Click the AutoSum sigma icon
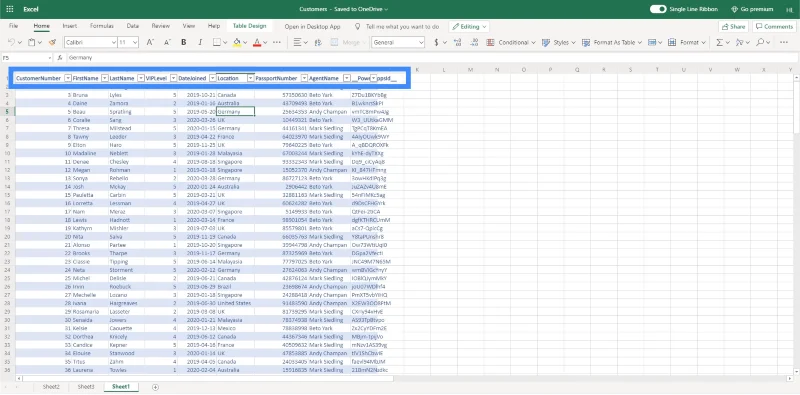The width and height of the screenshot is (800, 395). [x=719, y=42]
